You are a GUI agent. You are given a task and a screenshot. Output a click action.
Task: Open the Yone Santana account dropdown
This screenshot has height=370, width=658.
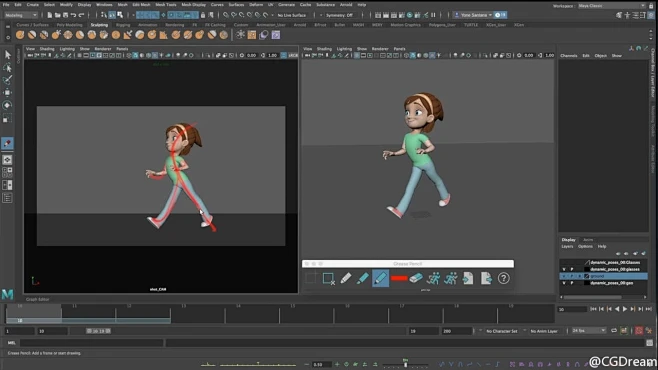[473, 15]
